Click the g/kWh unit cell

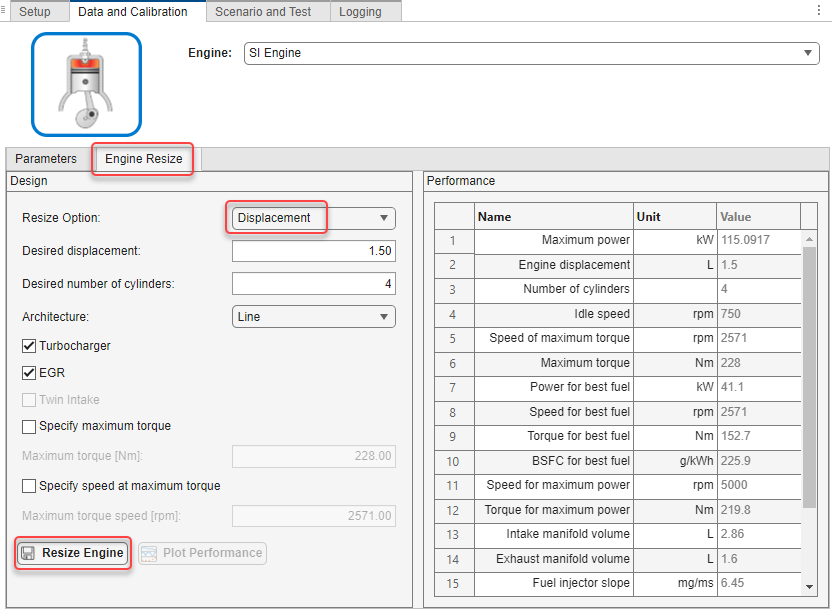tap(675, 461)
